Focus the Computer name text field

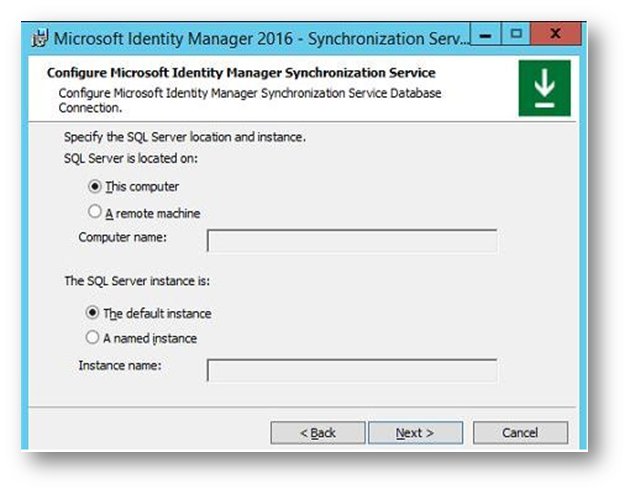tap(352, 241)
